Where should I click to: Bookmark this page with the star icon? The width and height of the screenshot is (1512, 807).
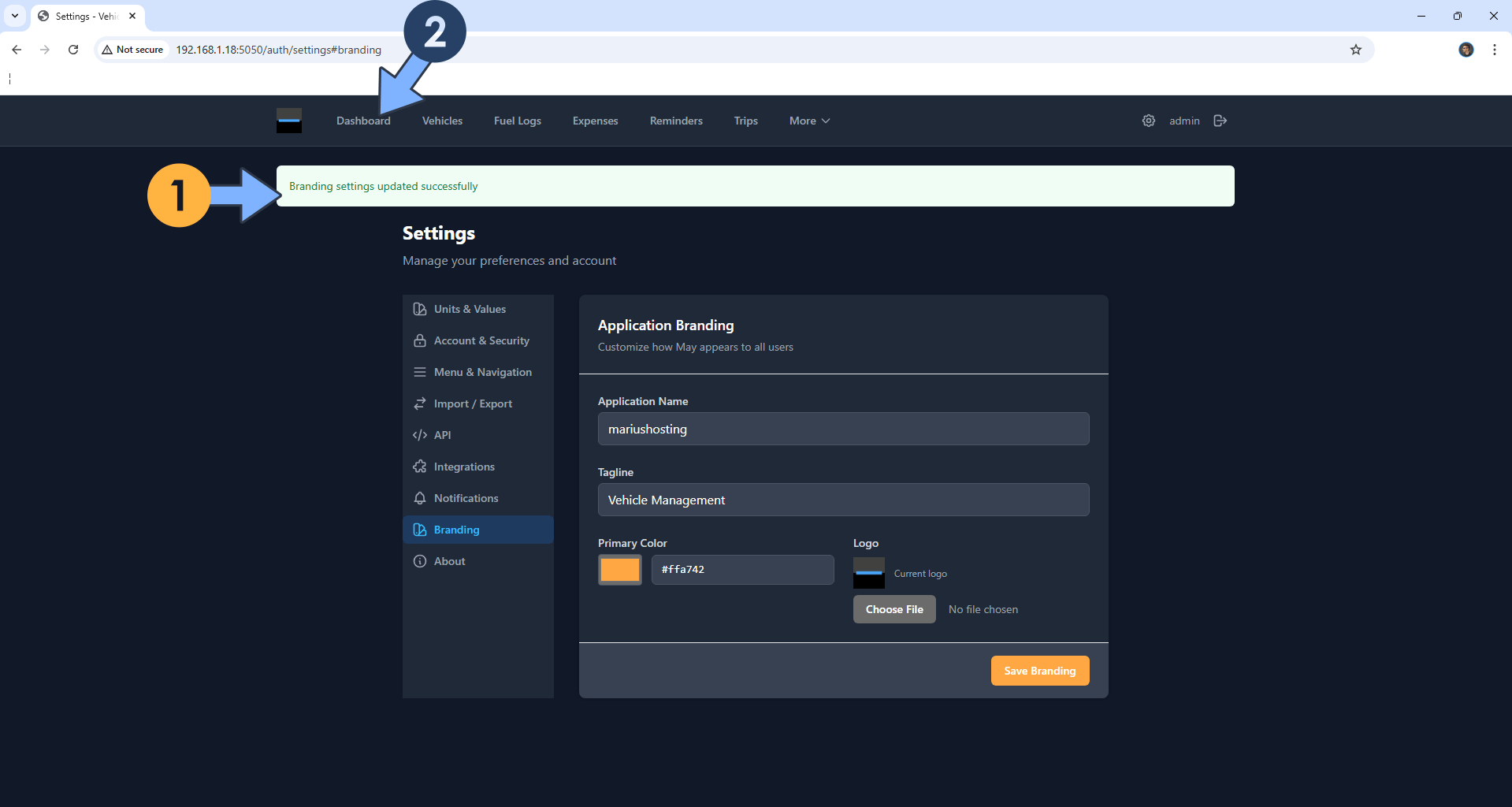(1355, 49)
